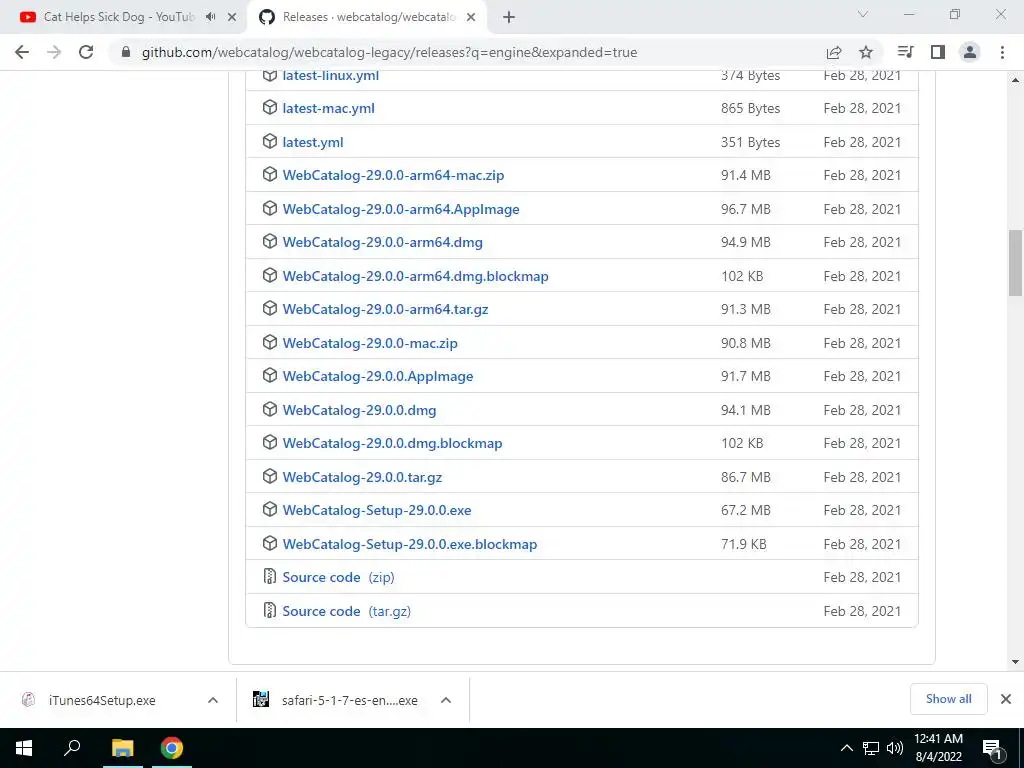Download WebCatalog-29.0.0.dmg
The height and width of the screenshot is (768, 1024).
coord(359,410)
